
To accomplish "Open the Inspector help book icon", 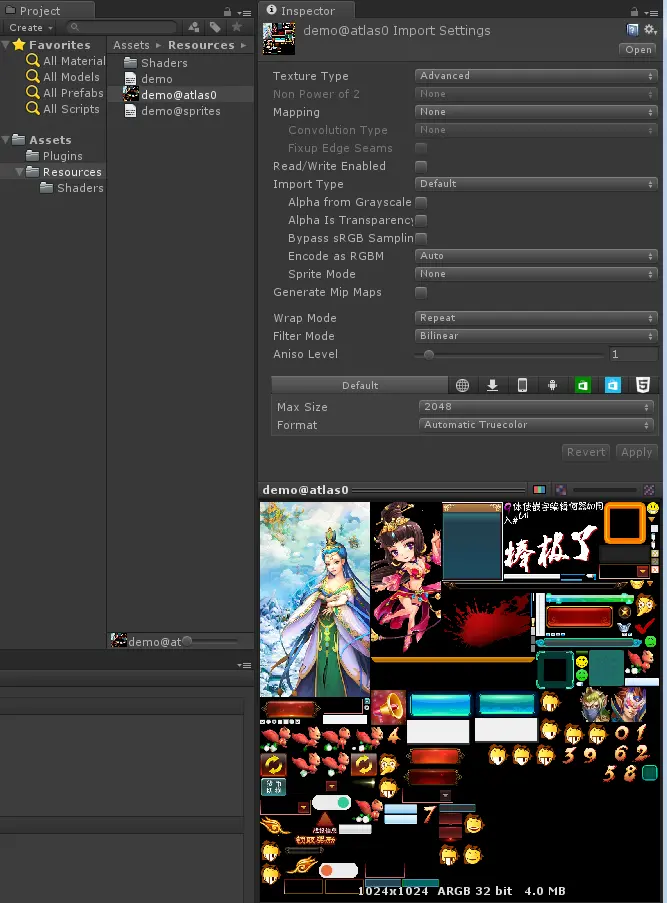I will 632,30.
